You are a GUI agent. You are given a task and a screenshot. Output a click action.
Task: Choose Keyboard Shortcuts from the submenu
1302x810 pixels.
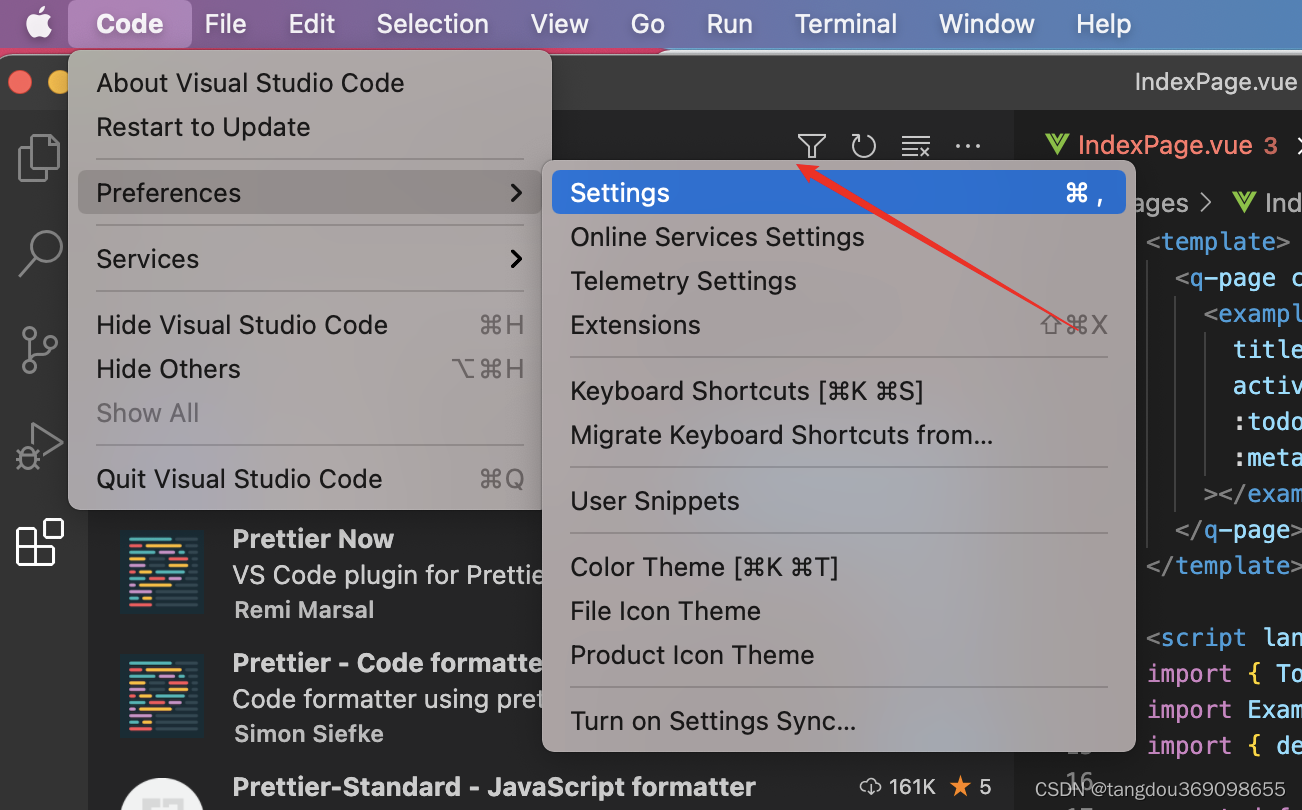745,391
